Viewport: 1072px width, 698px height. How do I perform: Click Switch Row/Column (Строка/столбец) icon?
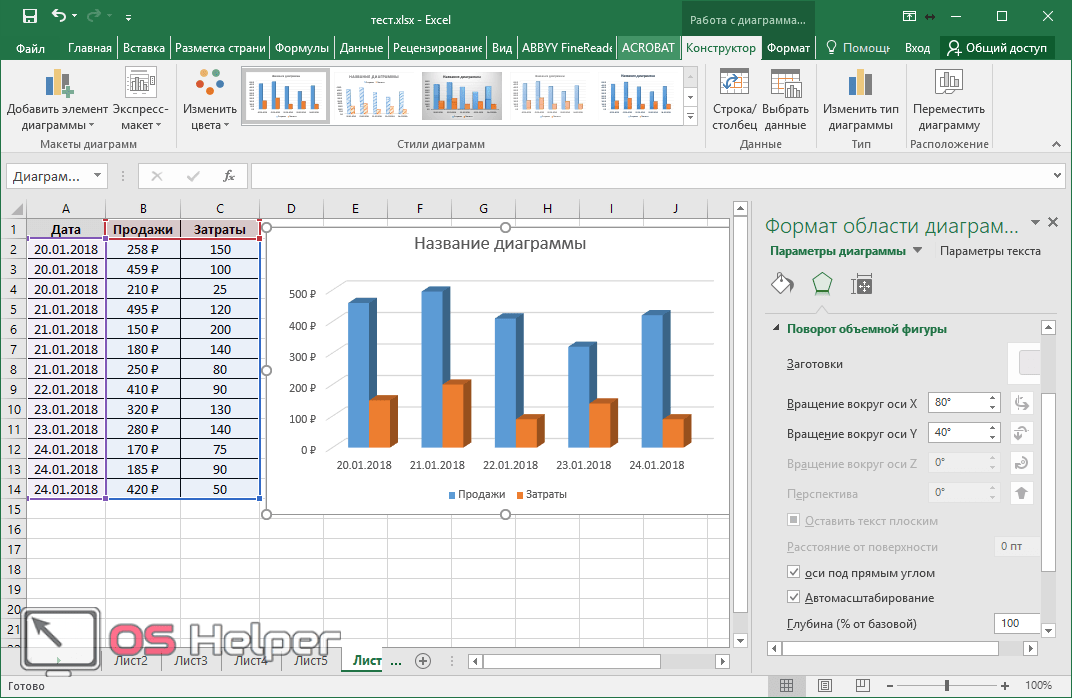pyautogui.click(x=734, y=100)
